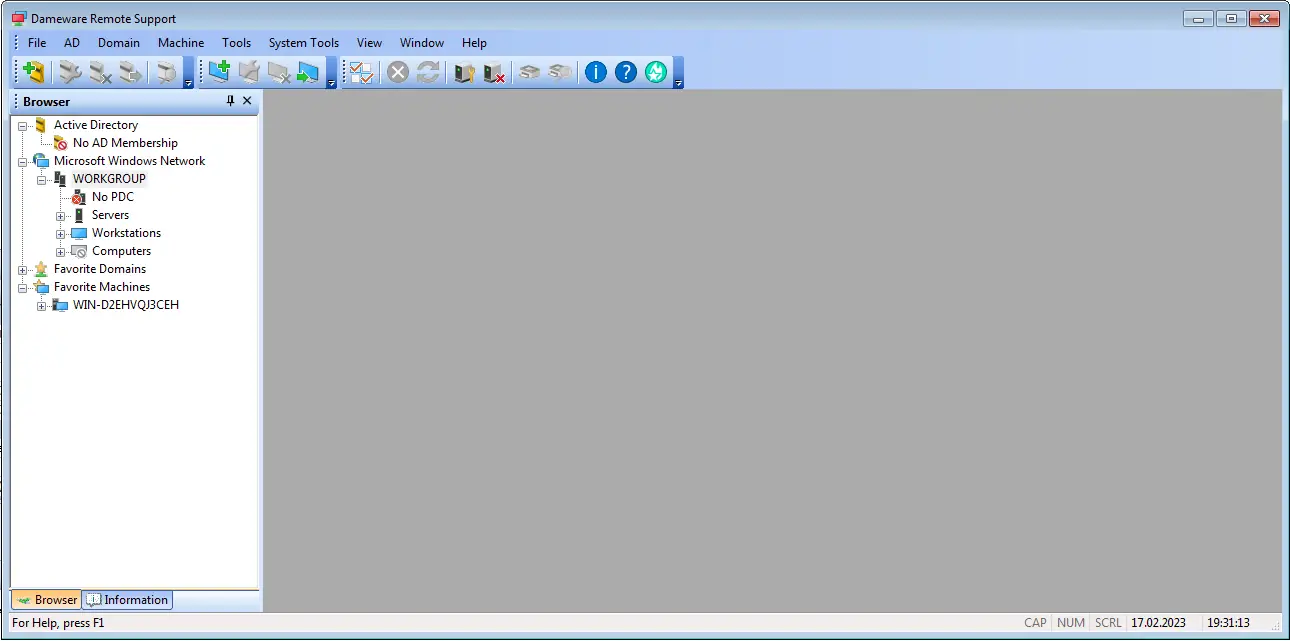The height and width of the screenshot is (641, 1290).
Task: Click the wrench-shaped toolbar icon
Action: 69,72
